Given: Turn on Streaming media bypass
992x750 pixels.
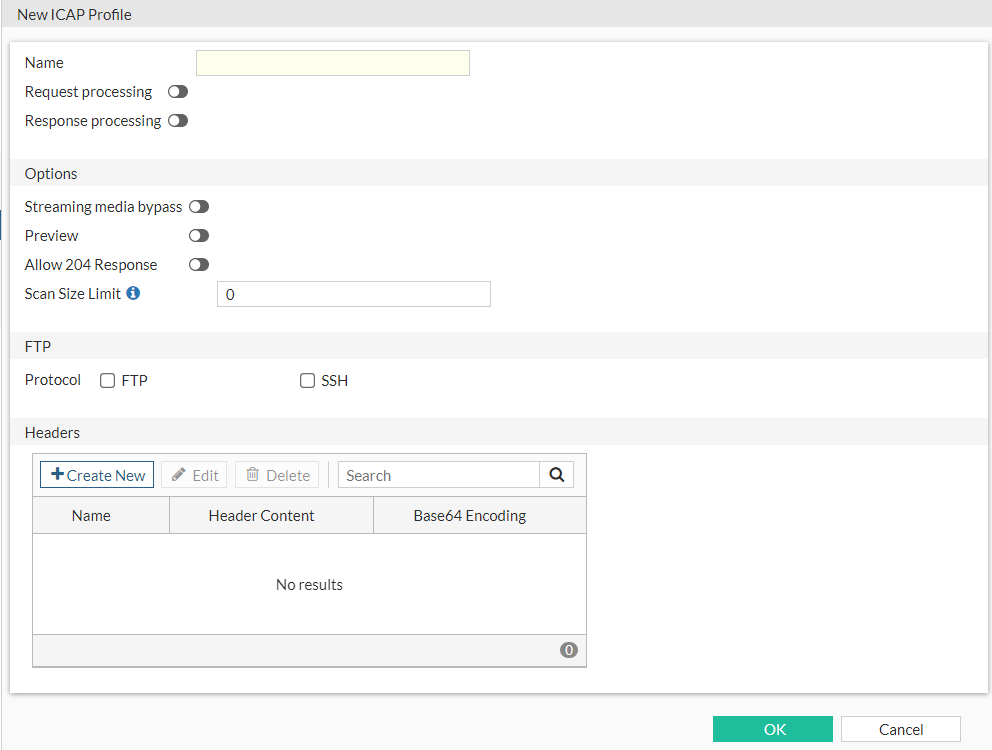Looking at the screenshot, I should pyautogui.click(x=199, y=207).
